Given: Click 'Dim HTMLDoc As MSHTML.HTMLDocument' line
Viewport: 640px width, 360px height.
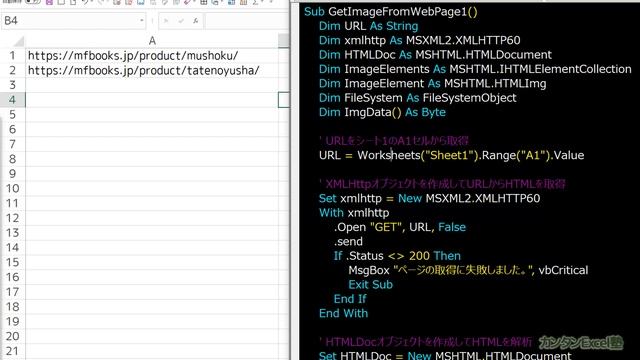Looking at the screenshot, I should (x=435, y=55).
